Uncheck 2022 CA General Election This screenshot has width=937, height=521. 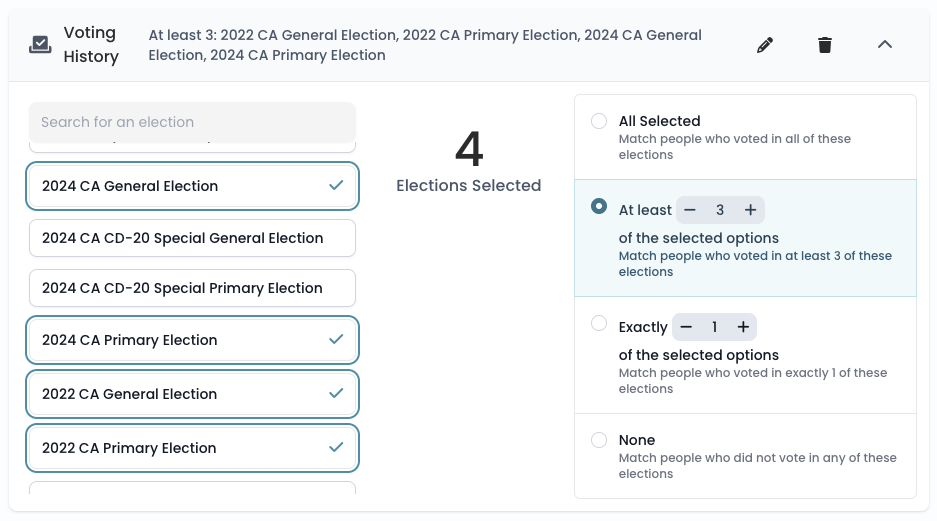pos(192,394)
